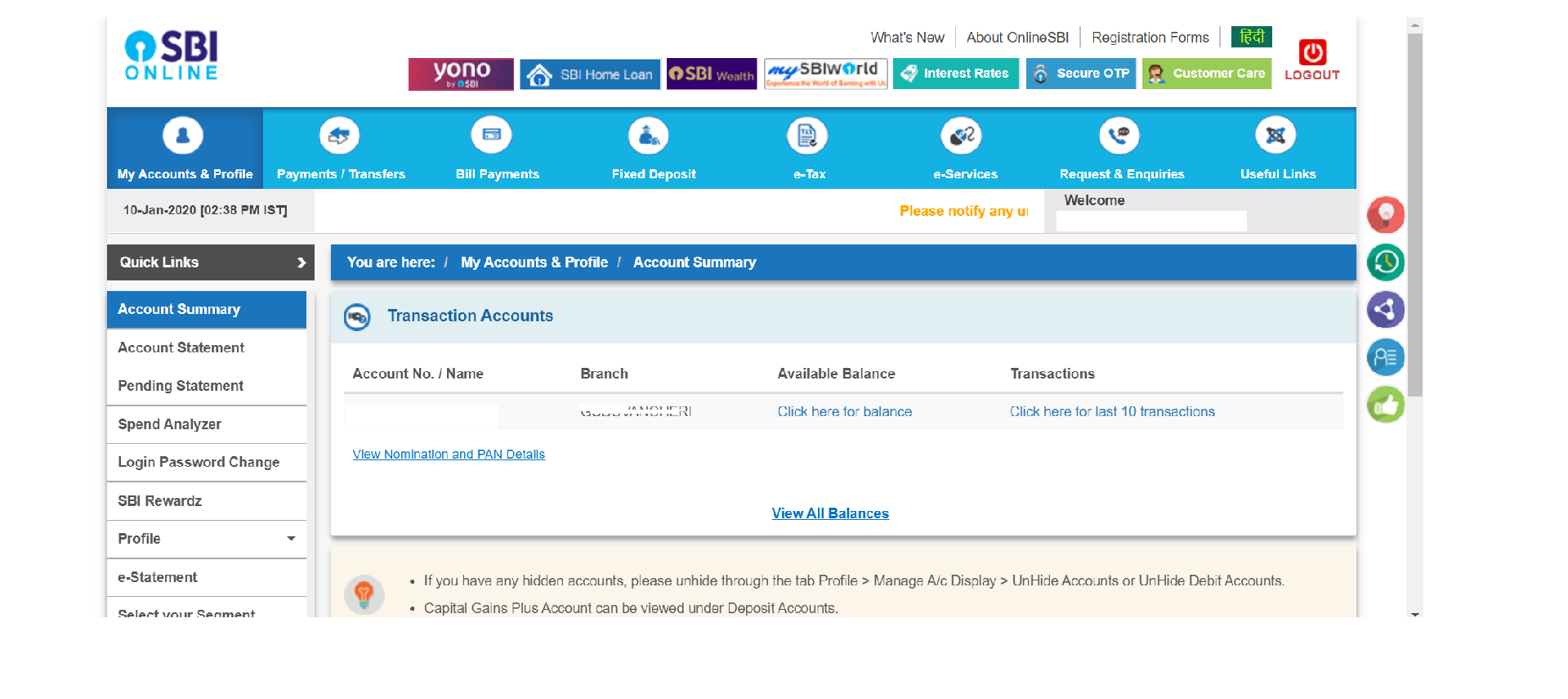The width and height of the screenshot is (1568, 699).
Task: Click My Accounts & Profile breadcrumb
Action: coord(534,262)
